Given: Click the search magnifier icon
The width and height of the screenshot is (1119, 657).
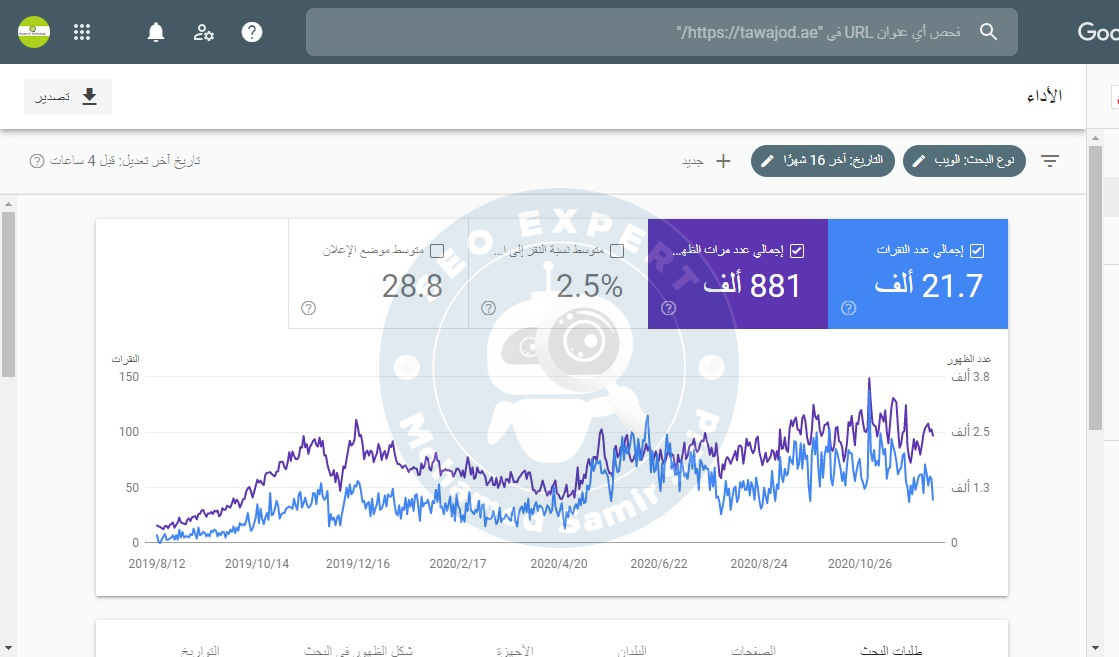Looking at the screenshot, I should coord(988,32).
